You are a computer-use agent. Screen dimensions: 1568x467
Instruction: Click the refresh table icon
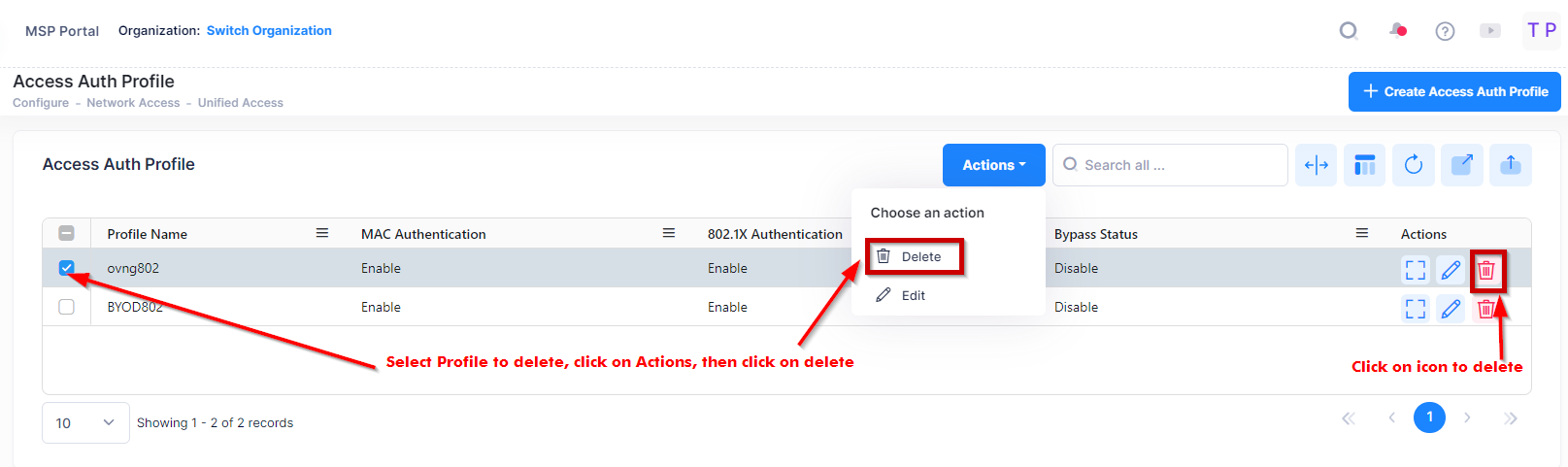[1414, 165]
